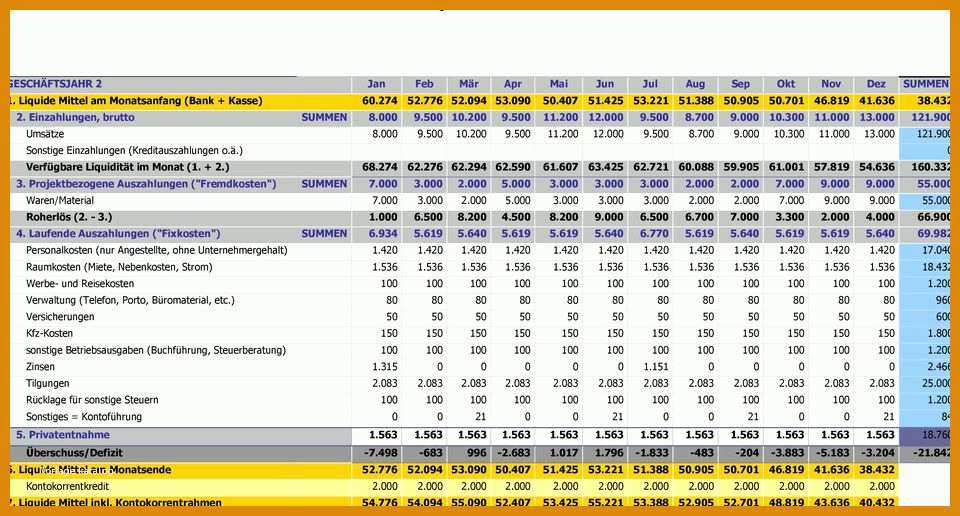The image size is (960, 516).
Task: Select the SUMMEN header in top row
Action: [926, 84]
